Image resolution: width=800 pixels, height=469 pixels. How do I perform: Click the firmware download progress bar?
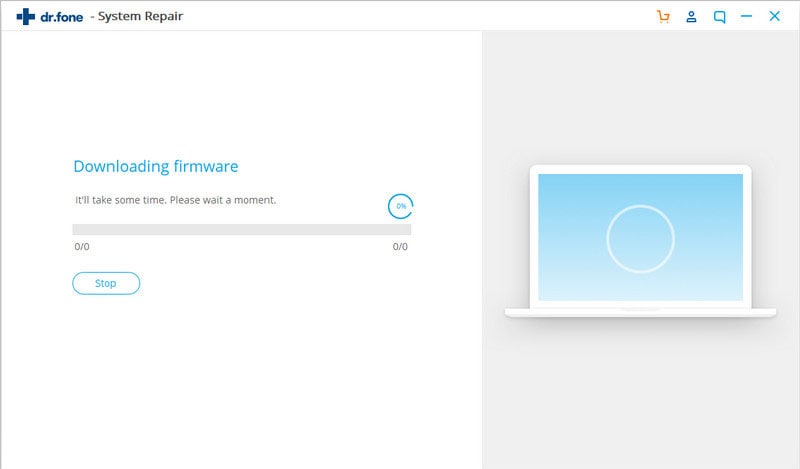242,229
